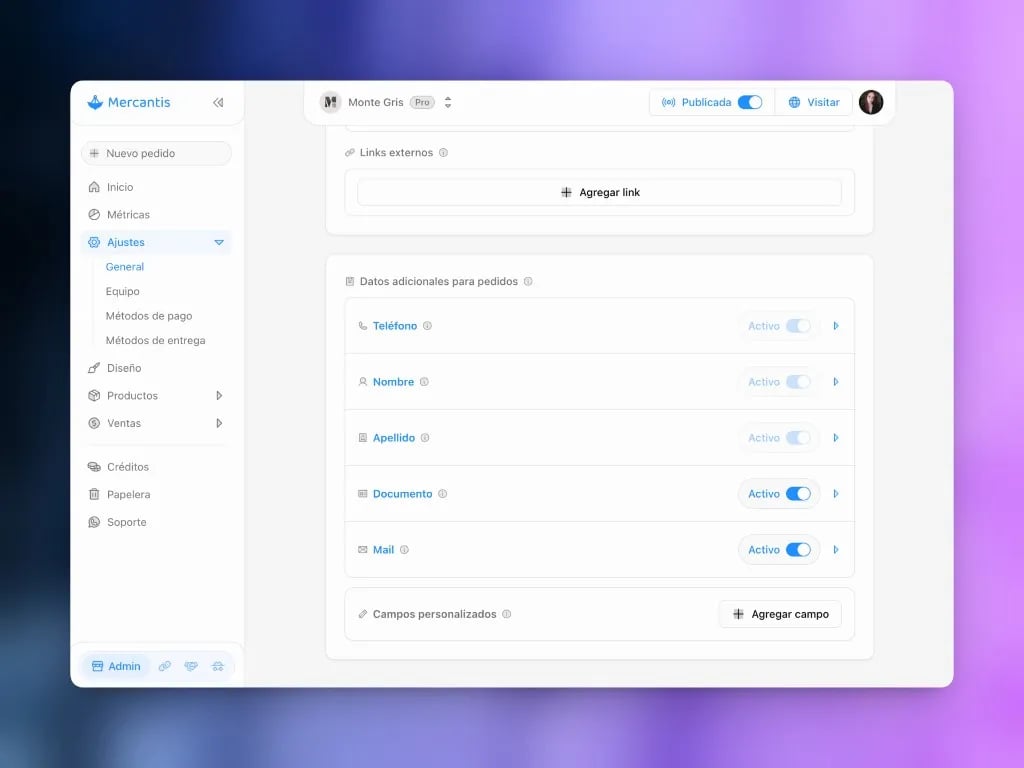This screenshot has width=1024, height=768.
Task: Expand the Ventas submenu arrow
Action: click(219, 423)
